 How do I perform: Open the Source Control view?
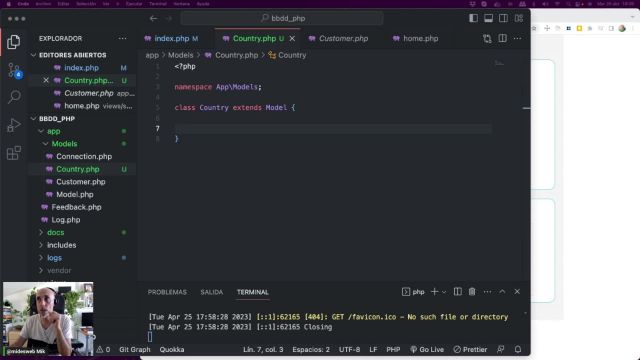point(14,70)
